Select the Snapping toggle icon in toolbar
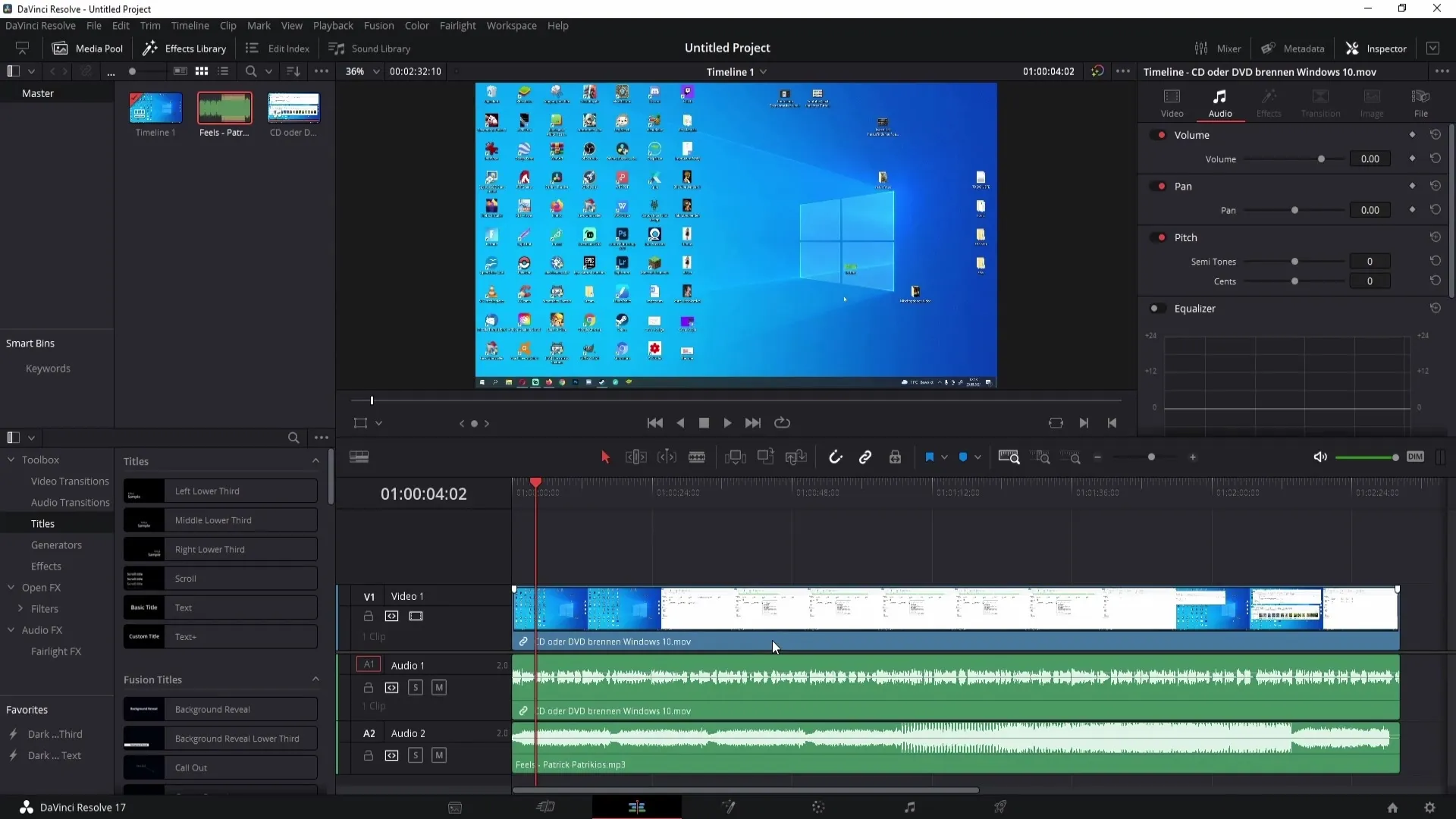1456x819 pixels. click(836, 458)
